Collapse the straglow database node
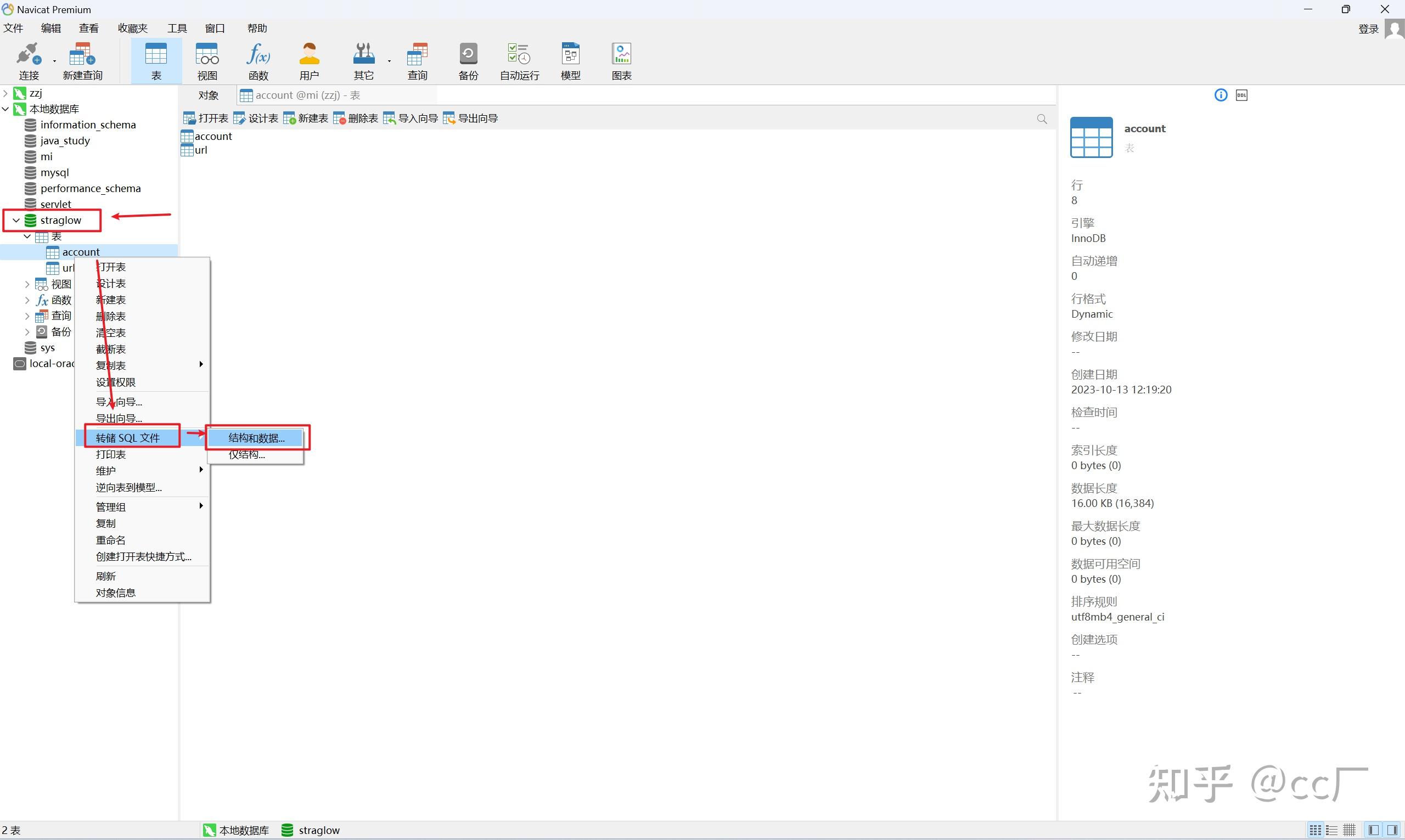The image size is (1405, 840). pos(16,220)
